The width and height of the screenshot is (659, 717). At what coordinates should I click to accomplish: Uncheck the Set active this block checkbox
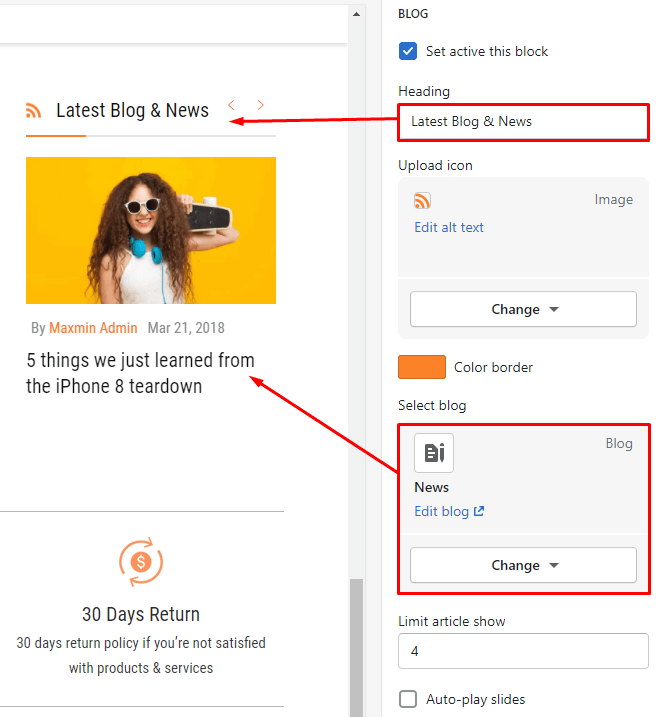coord(408,51)
